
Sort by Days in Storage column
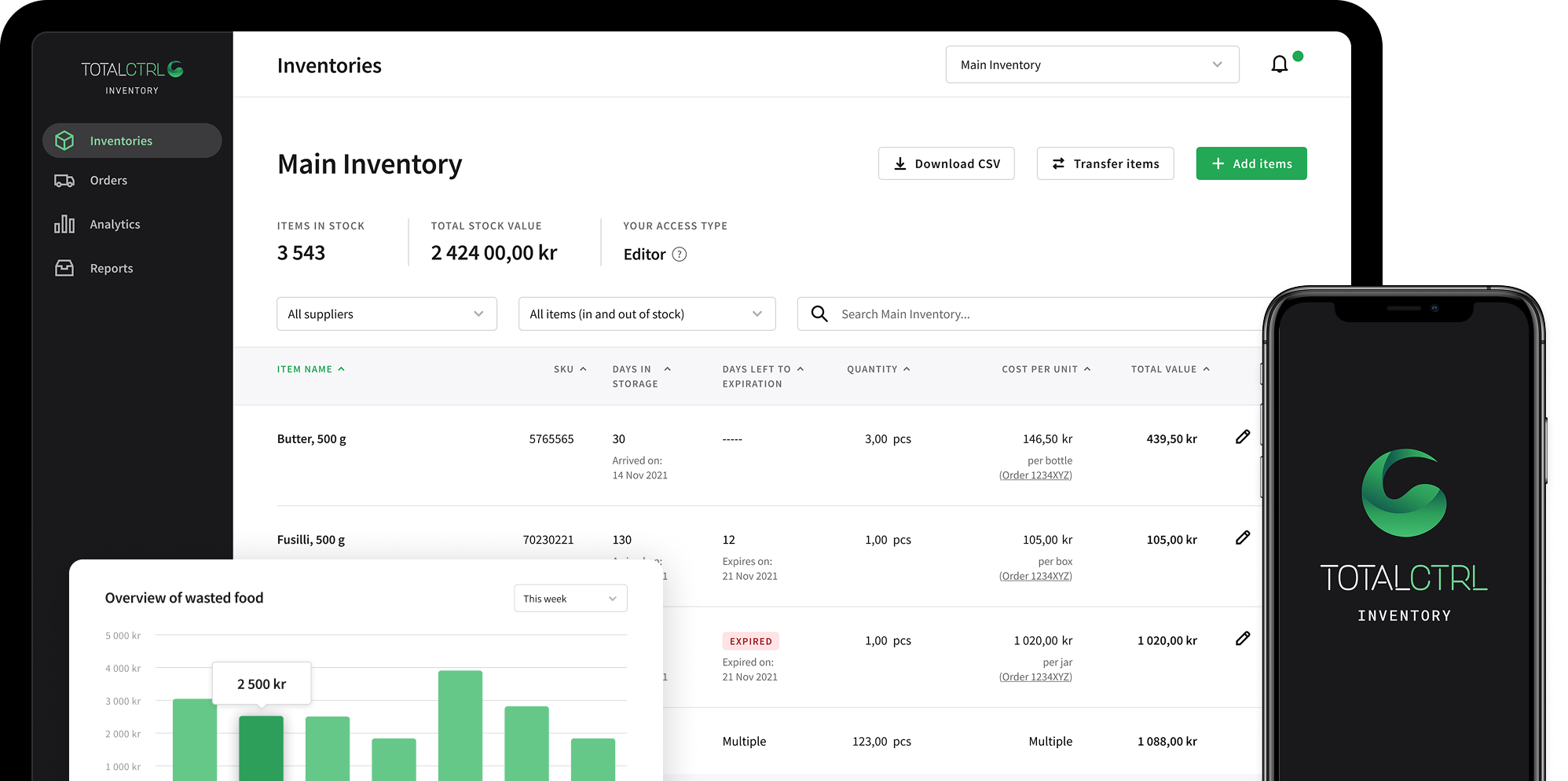pos(641,376)
